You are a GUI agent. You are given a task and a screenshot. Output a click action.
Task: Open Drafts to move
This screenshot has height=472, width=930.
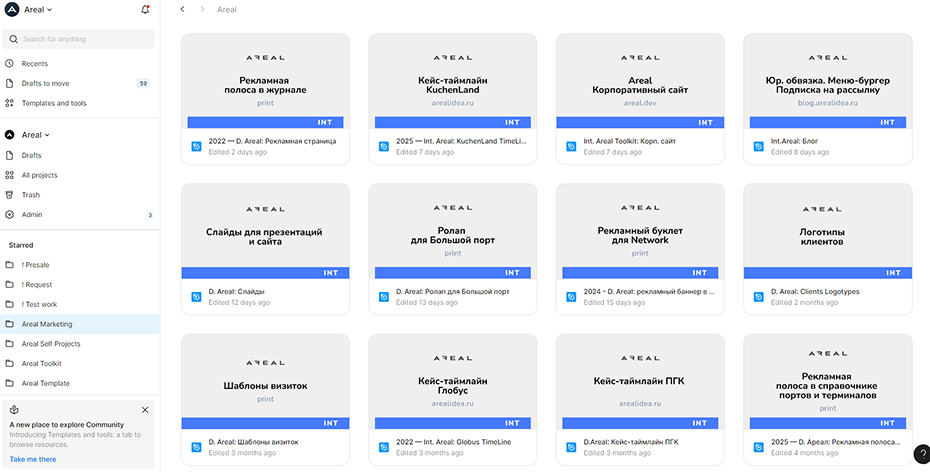point(45,84)
